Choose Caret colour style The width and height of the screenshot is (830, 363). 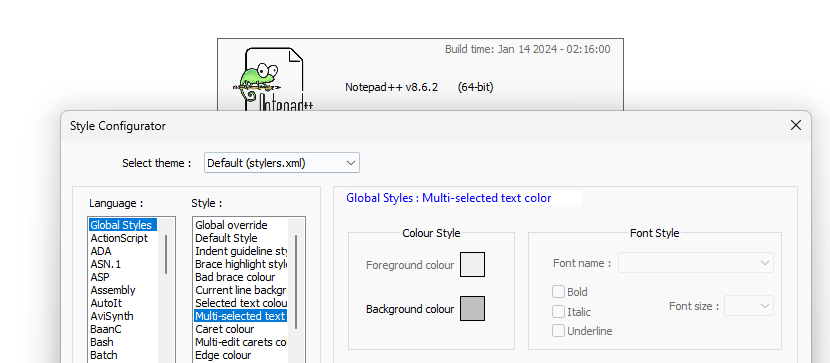pyautogui.click(x=224, y=329)
